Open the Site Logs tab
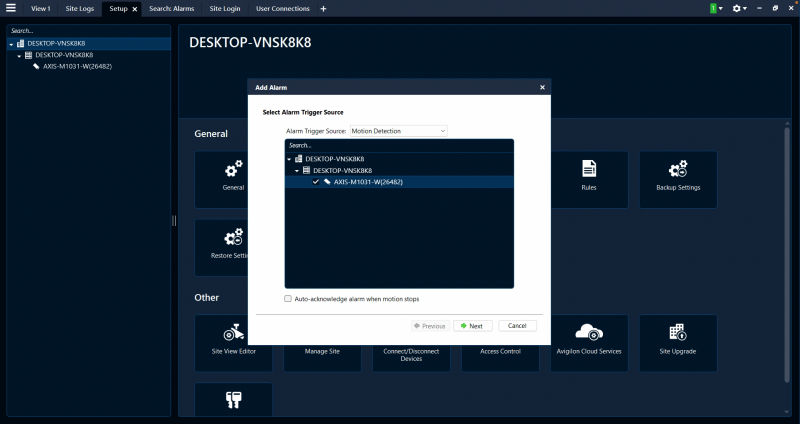 [80, 9]
